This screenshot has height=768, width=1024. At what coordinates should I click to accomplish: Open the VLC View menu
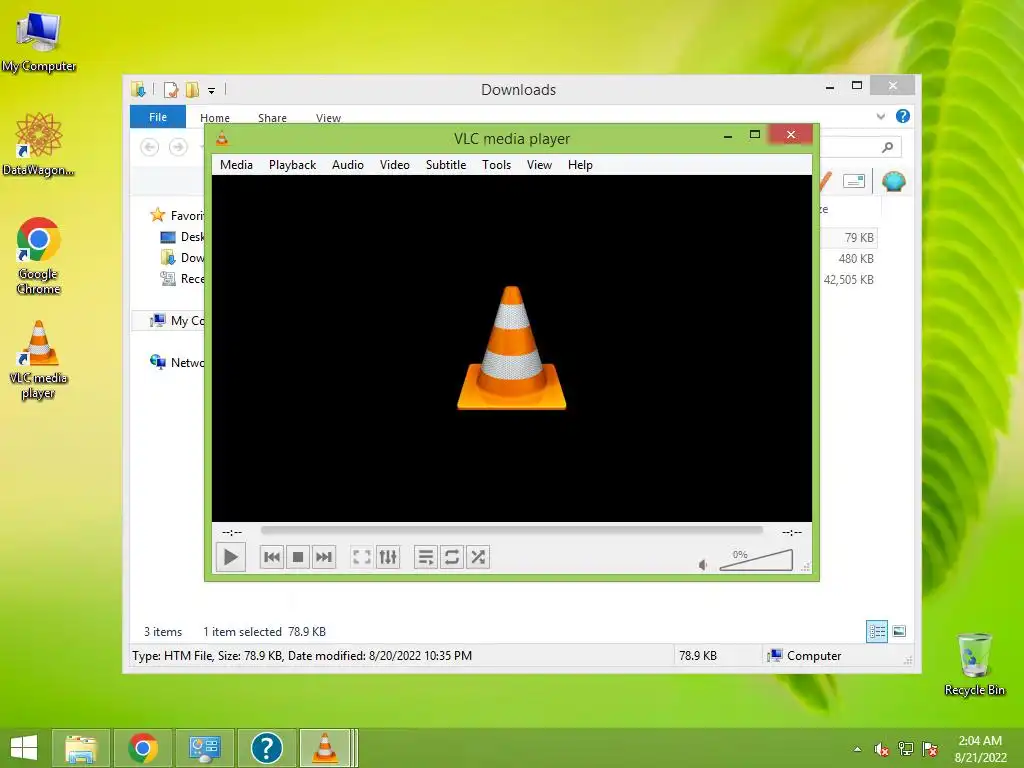(539, 165)
